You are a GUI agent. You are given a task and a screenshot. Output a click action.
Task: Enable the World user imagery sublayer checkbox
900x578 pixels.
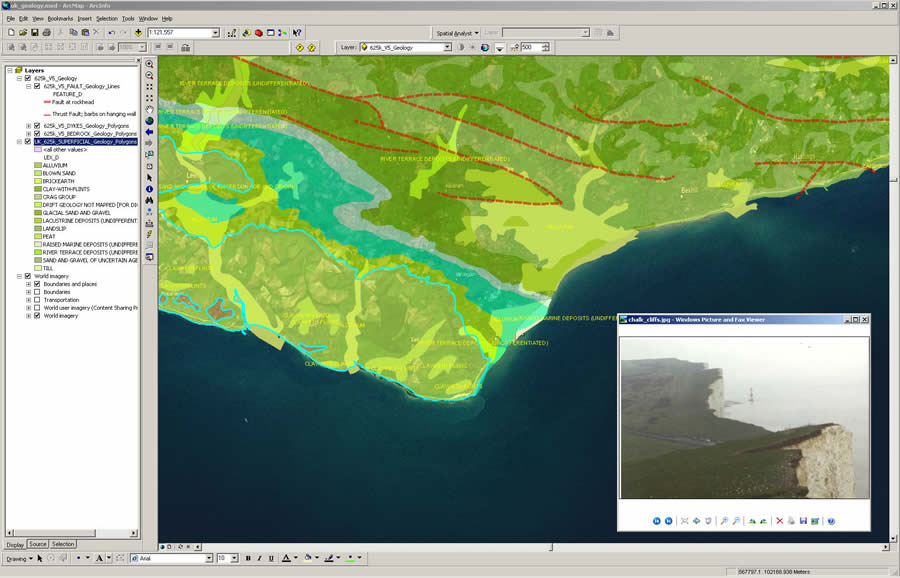click(x=37, y=308)
